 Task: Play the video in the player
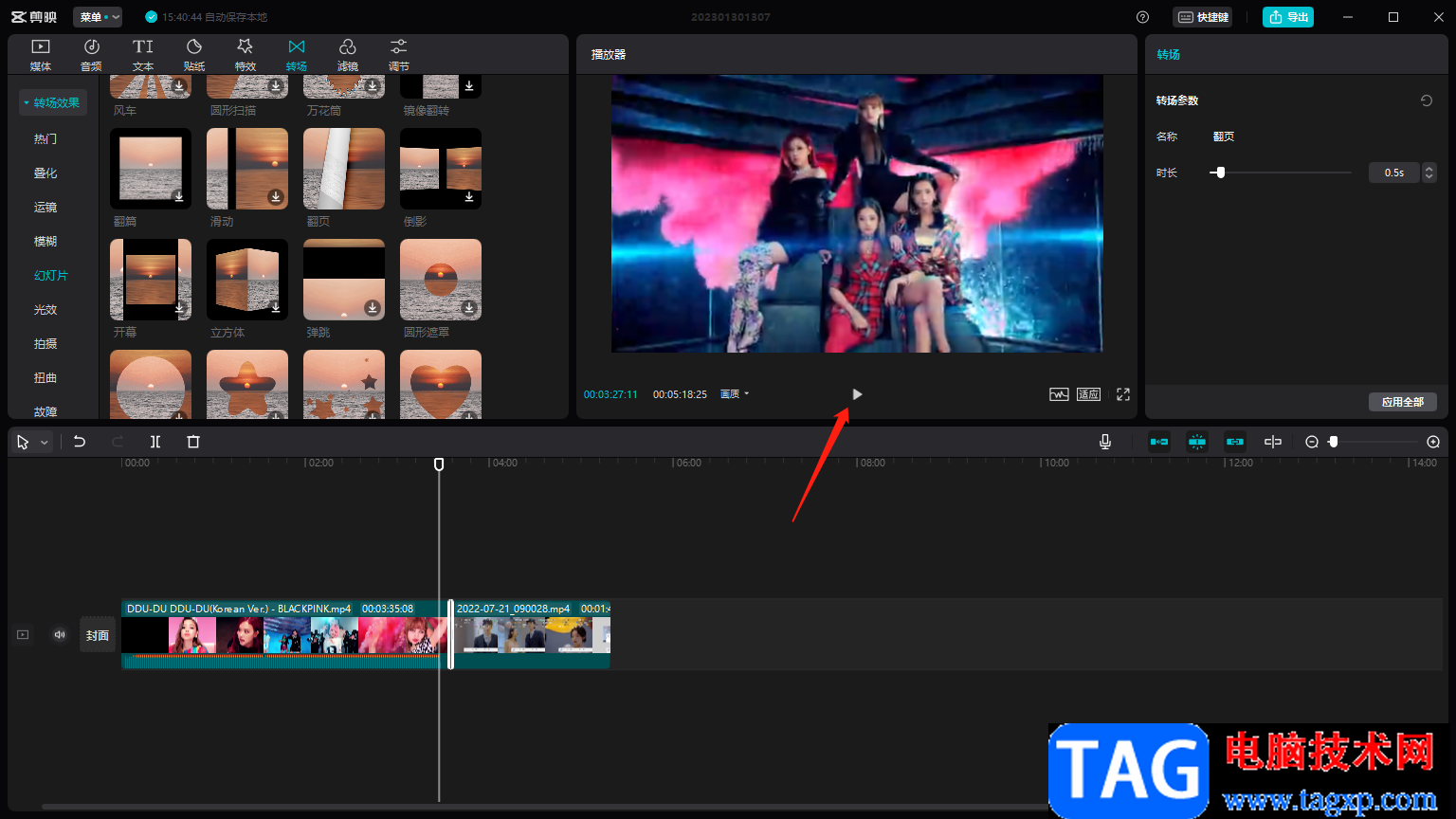tap(857, 394)
